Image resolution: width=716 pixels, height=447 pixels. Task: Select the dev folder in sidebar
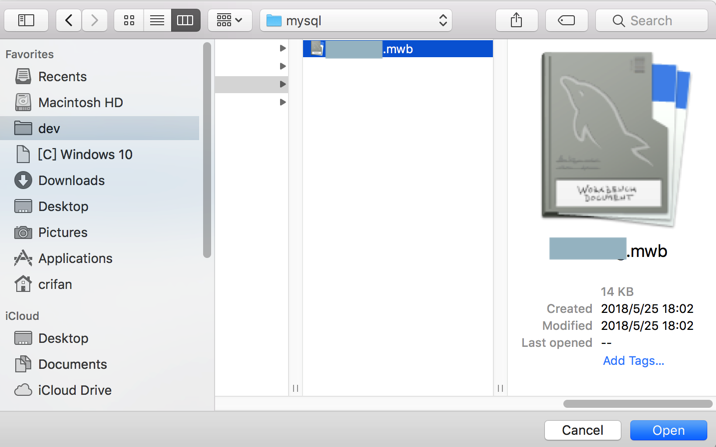100,128
